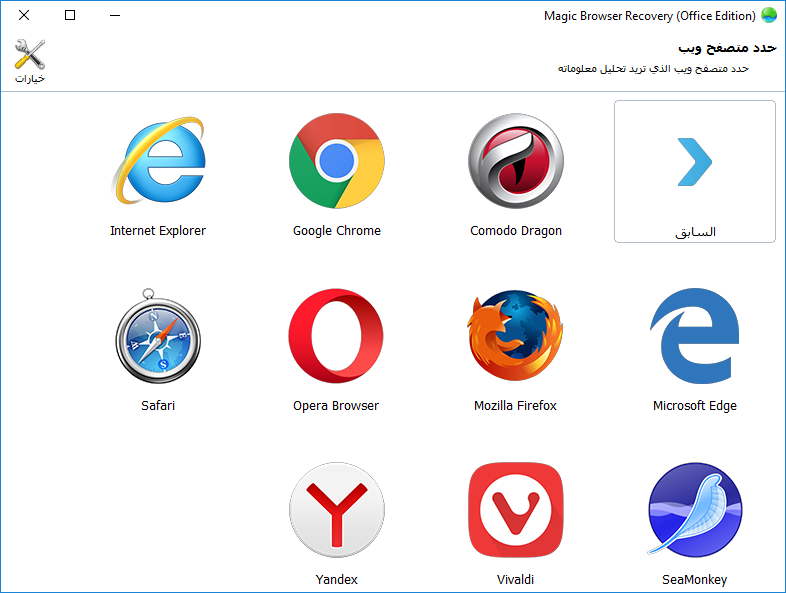Select the Yandex browser icon
Screen dimensions: 786x593
337,510
